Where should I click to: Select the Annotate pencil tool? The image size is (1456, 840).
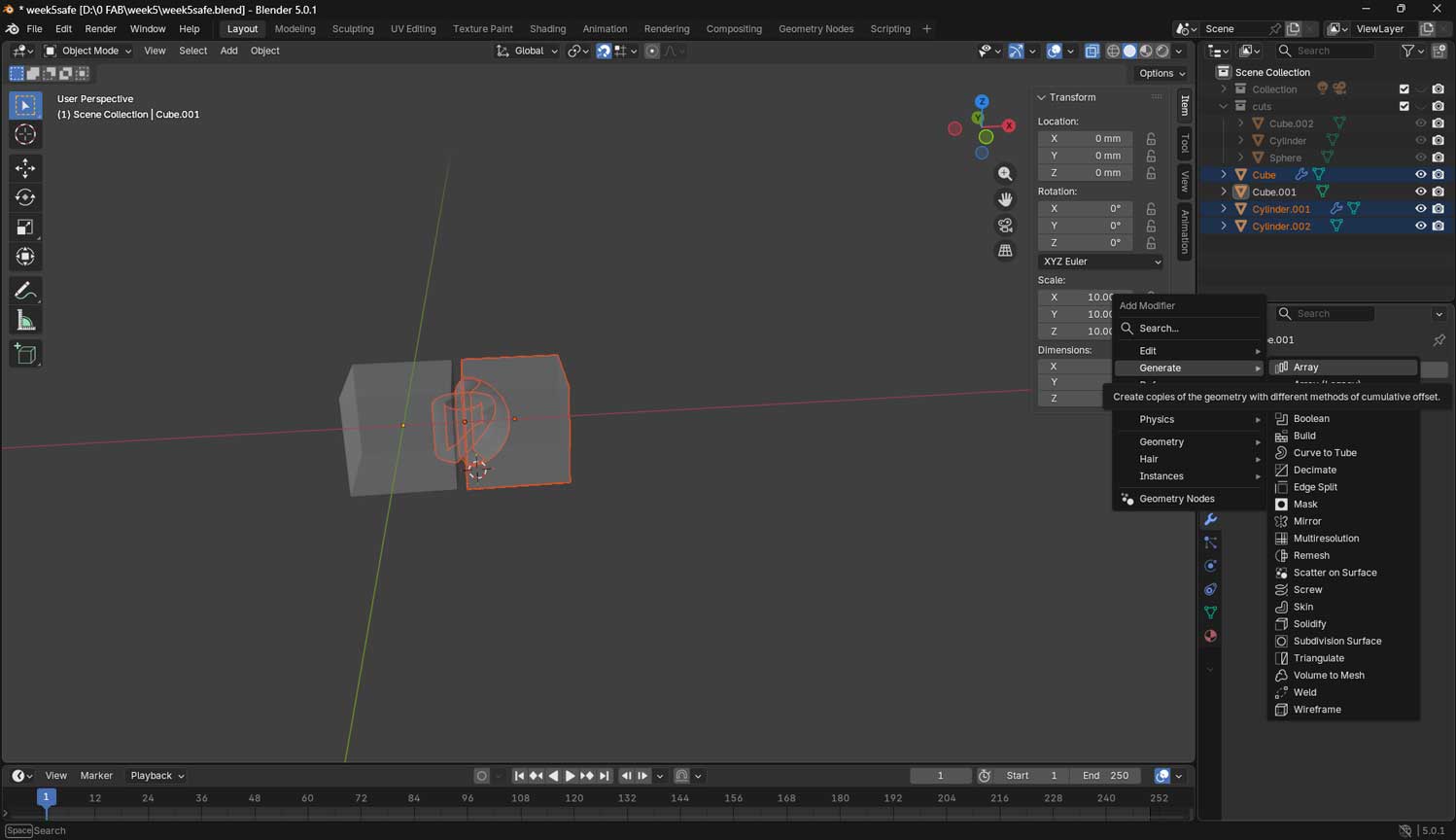(25, 291)
